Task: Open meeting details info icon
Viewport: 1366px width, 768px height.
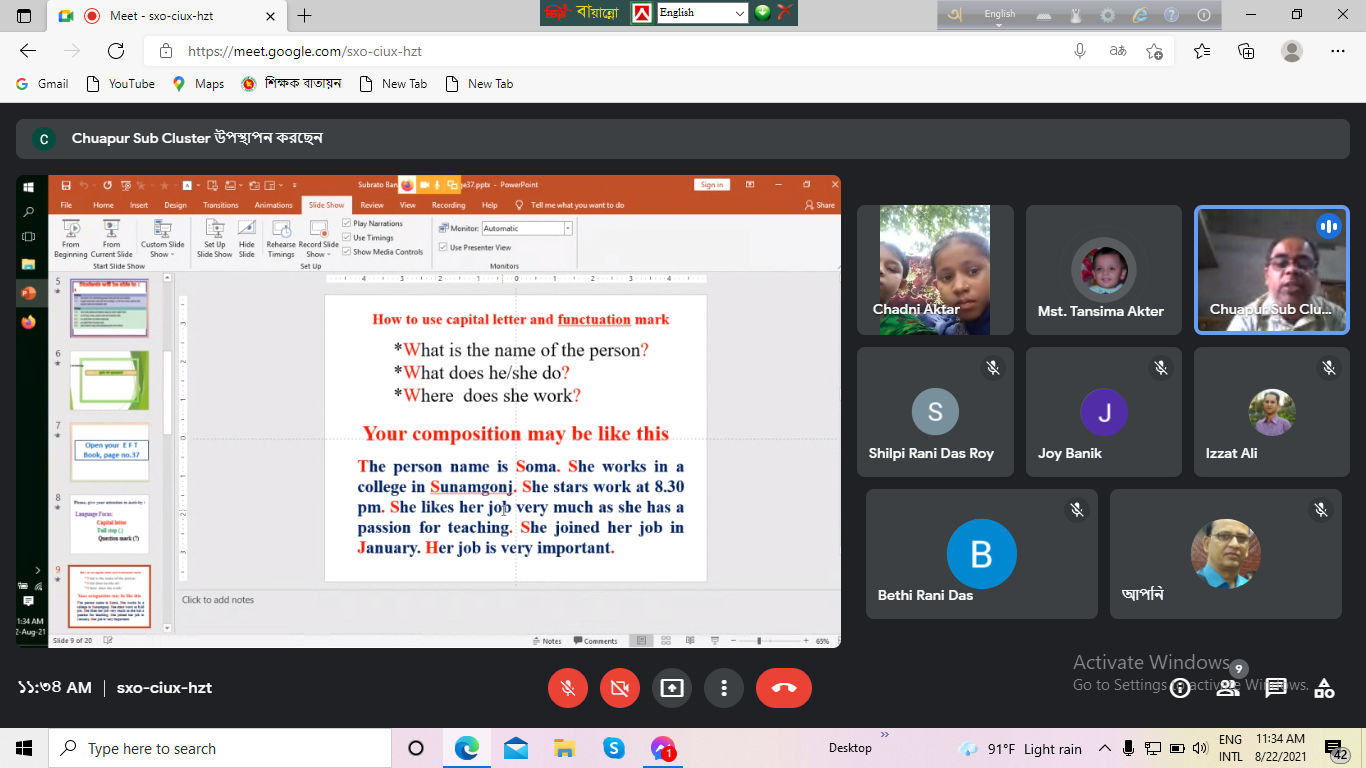Action: [1180, 688]
